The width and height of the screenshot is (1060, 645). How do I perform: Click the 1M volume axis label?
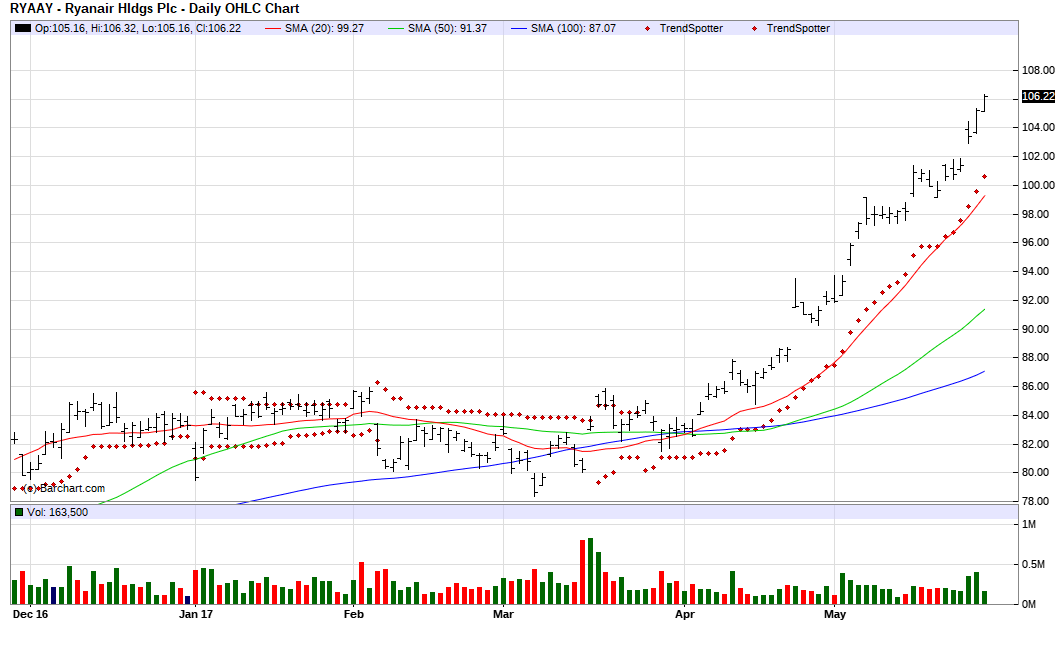[x=1029, y=525]
